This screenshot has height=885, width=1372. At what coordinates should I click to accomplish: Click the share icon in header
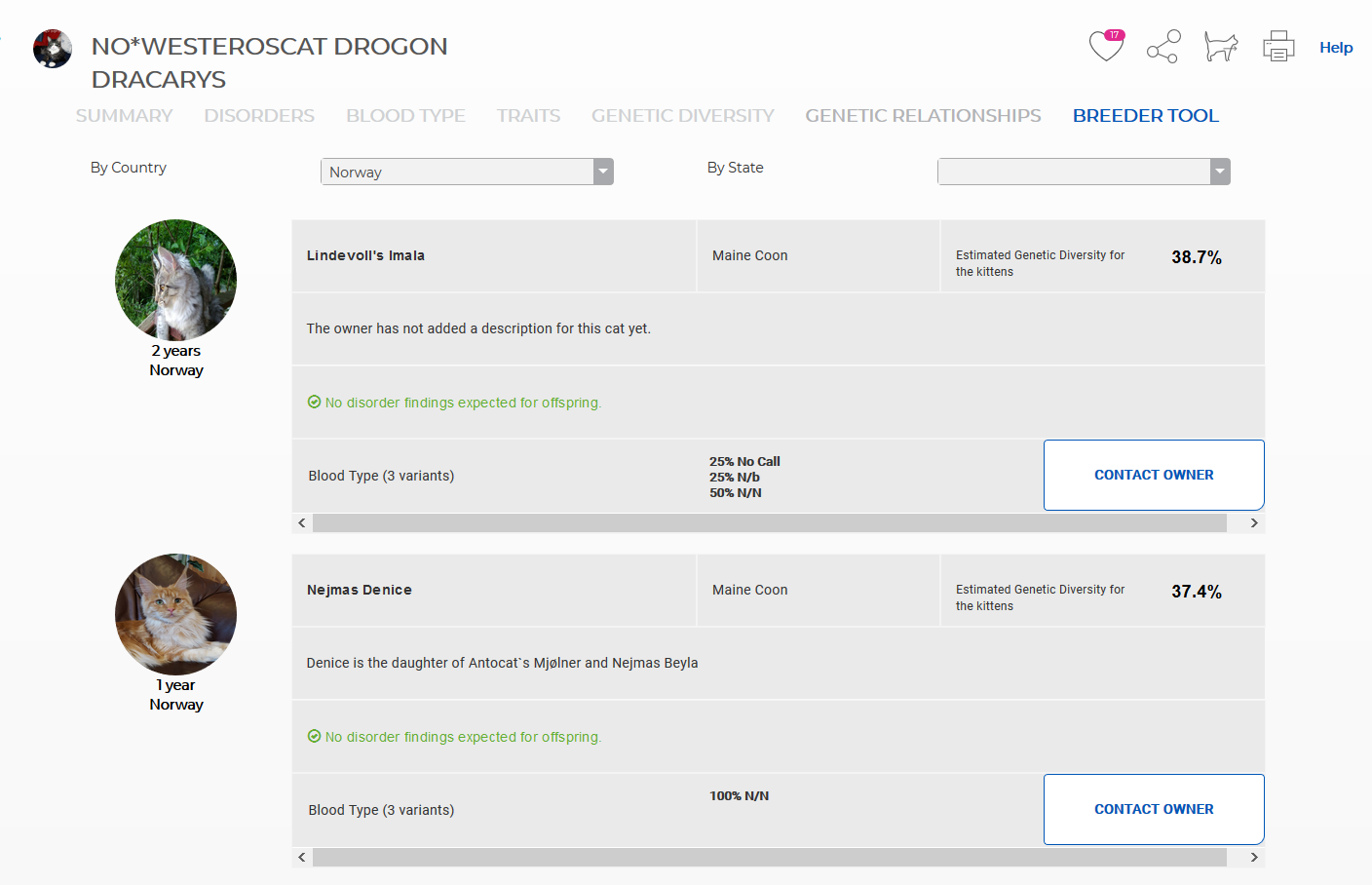1163,46
